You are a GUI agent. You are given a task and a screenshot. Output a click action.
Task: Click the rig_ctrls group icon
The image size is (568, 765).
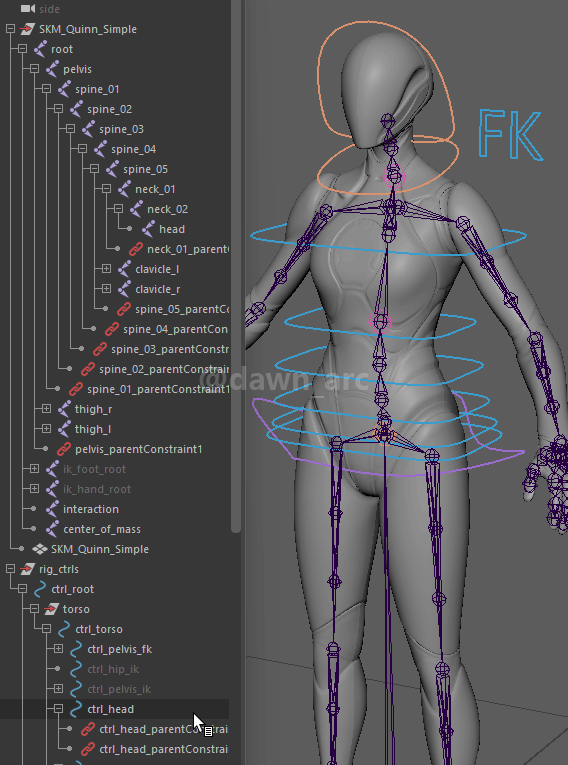click(27, 569)
